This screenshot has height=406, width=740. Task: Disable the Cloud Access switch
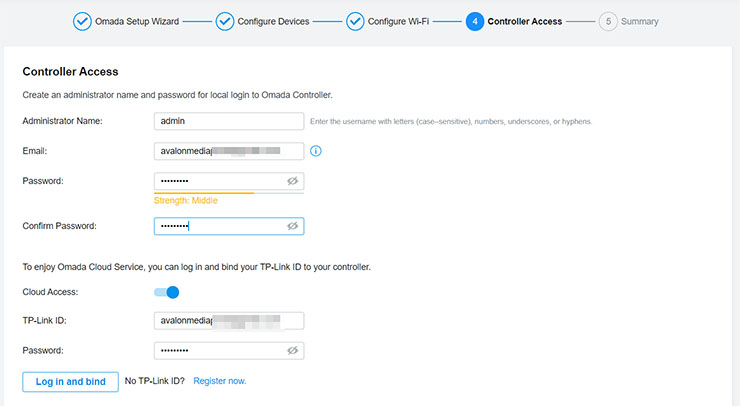166,292
